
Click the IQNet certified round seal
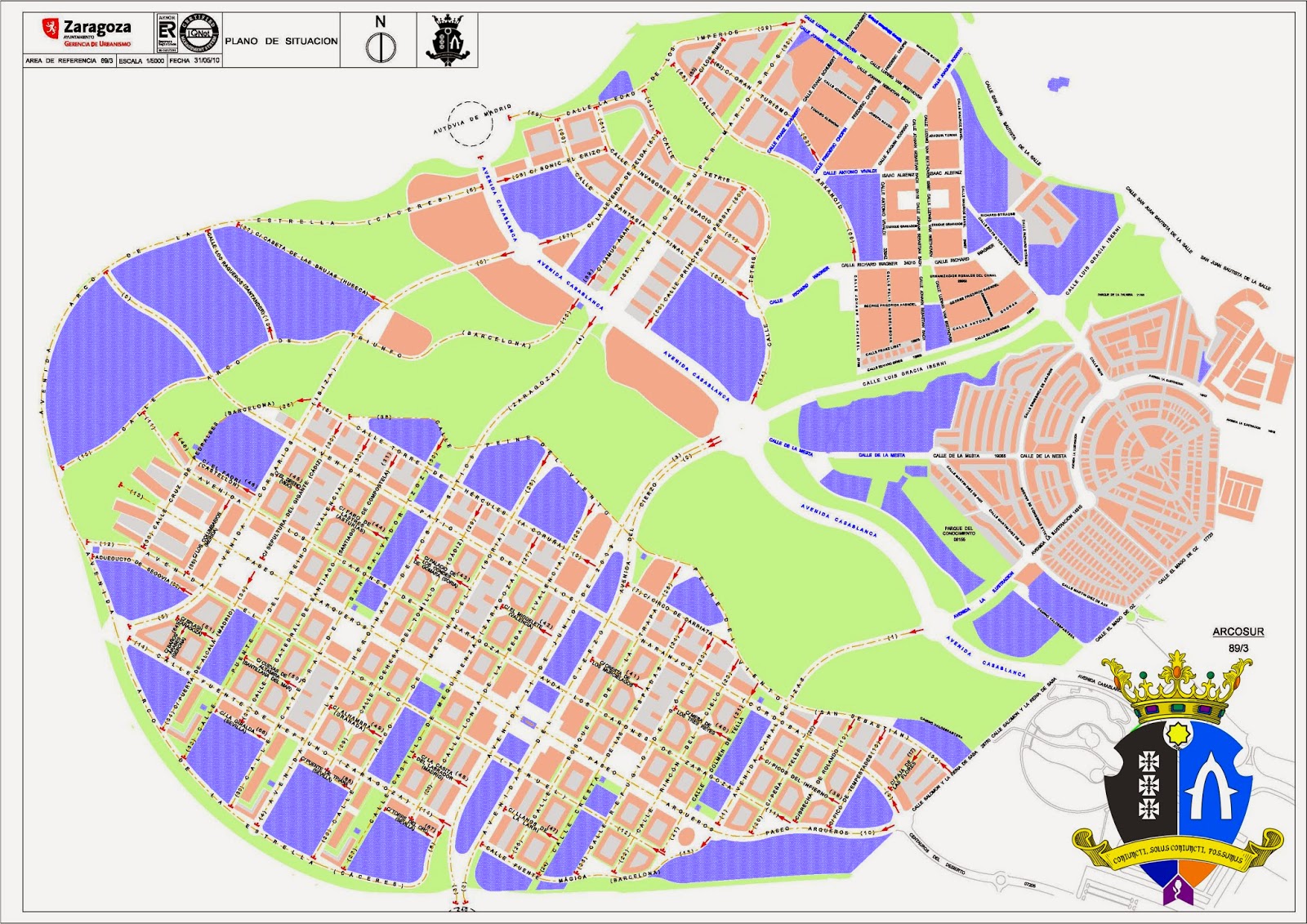pos(199,33)
